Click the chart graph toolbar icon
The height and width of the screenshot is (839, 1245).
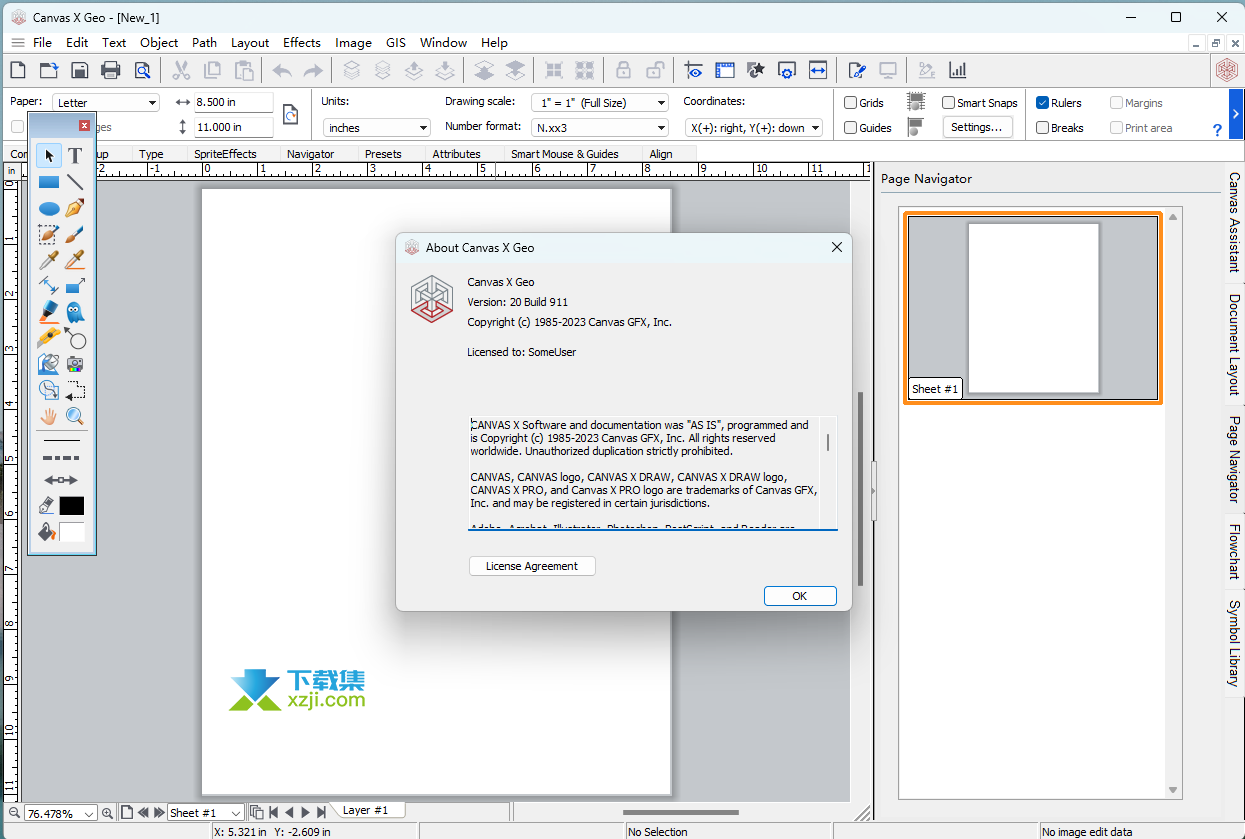coord(957,70)
